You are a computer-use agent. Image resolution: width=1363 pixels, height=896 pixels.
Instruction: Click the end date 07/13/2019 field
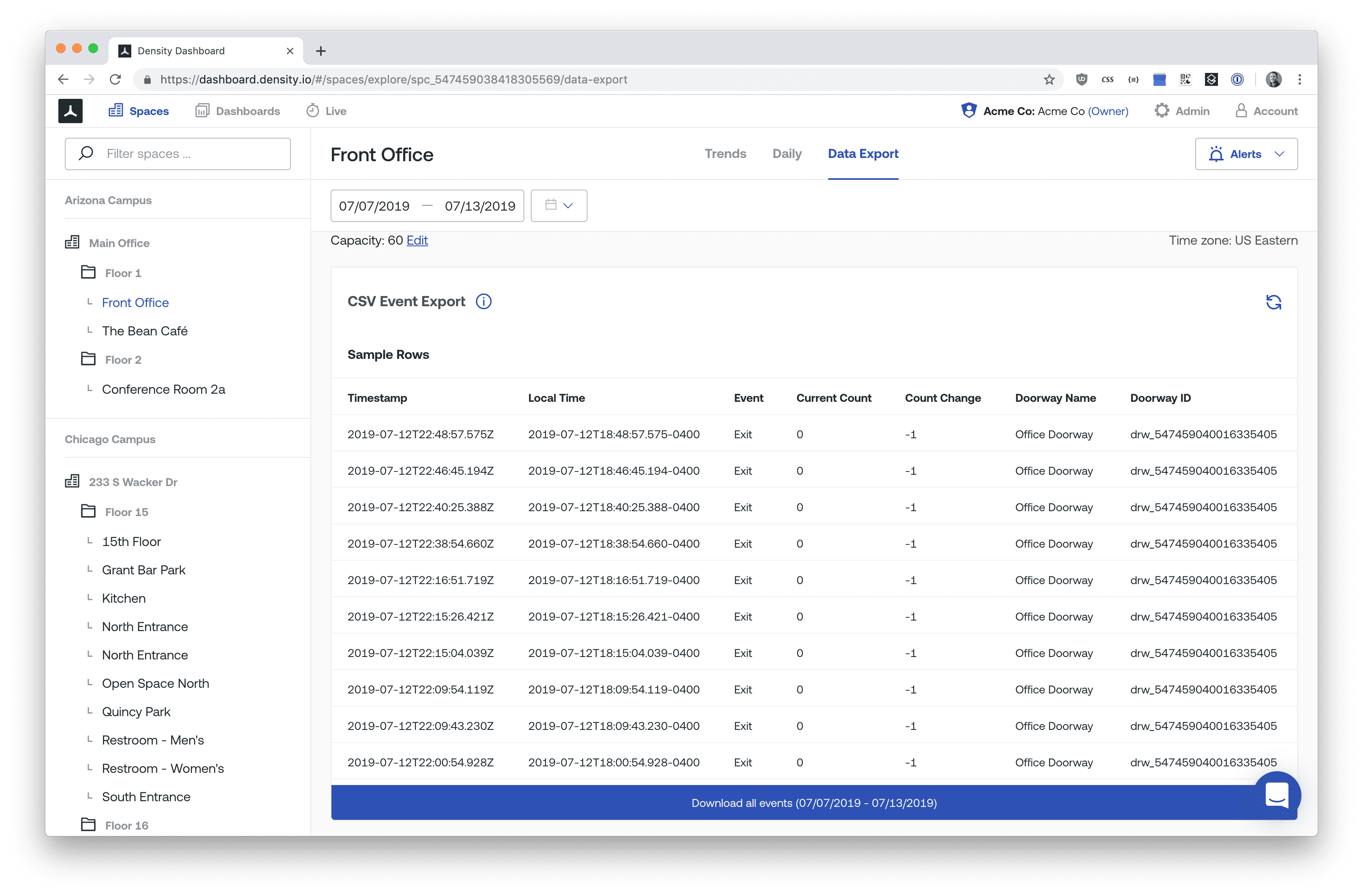click(x=480, y=206)
